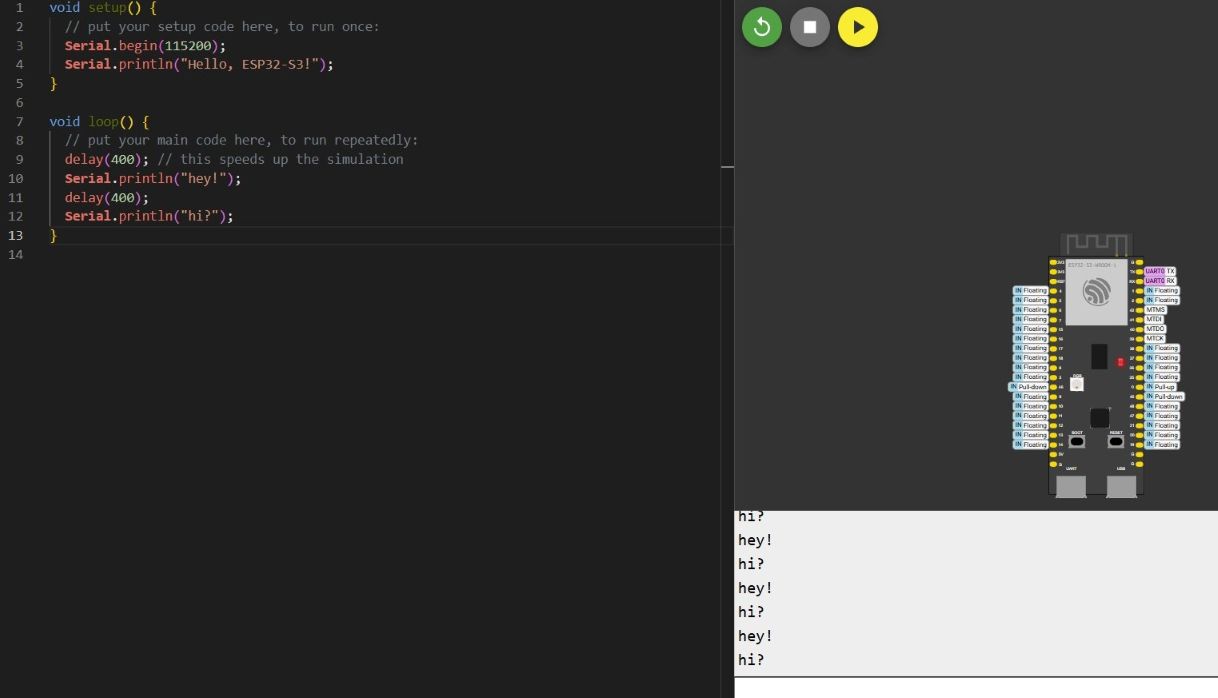Click the UART USB connector on the board
The width and height of the screenshot is (1218, 698).
point(1071,487)
